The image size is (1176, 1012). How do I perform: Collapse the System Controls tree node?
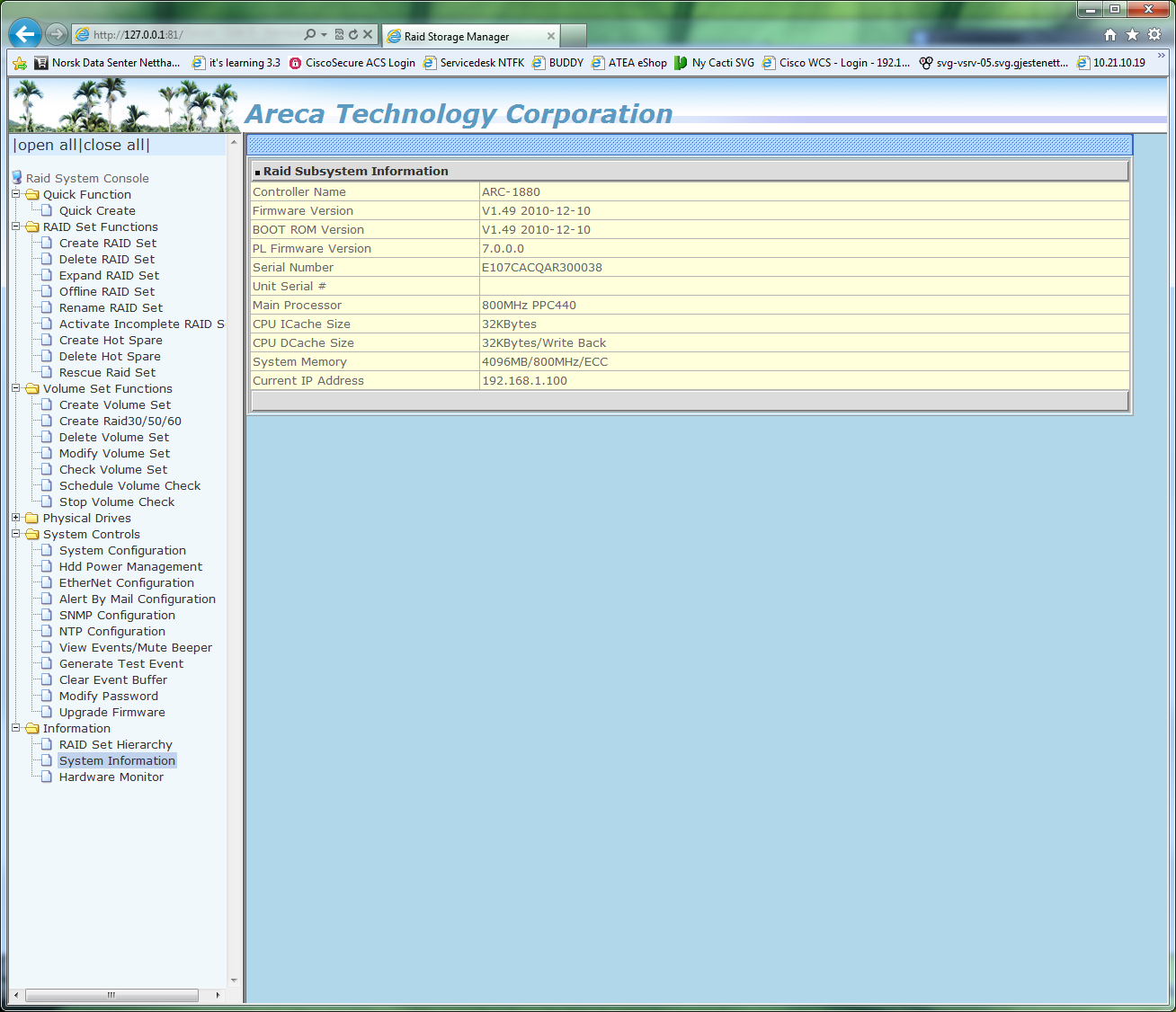[x=15, y=534]
